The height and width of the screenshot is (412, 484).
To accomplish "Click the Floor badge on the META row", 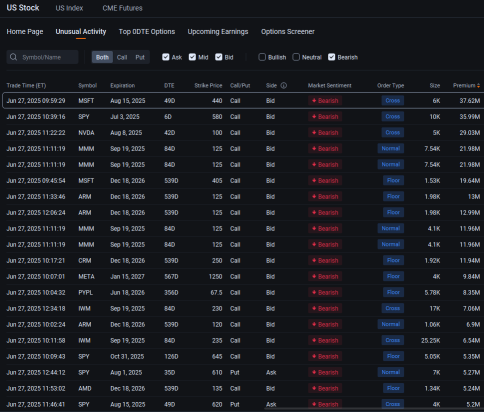I will [x=393, y=276].
